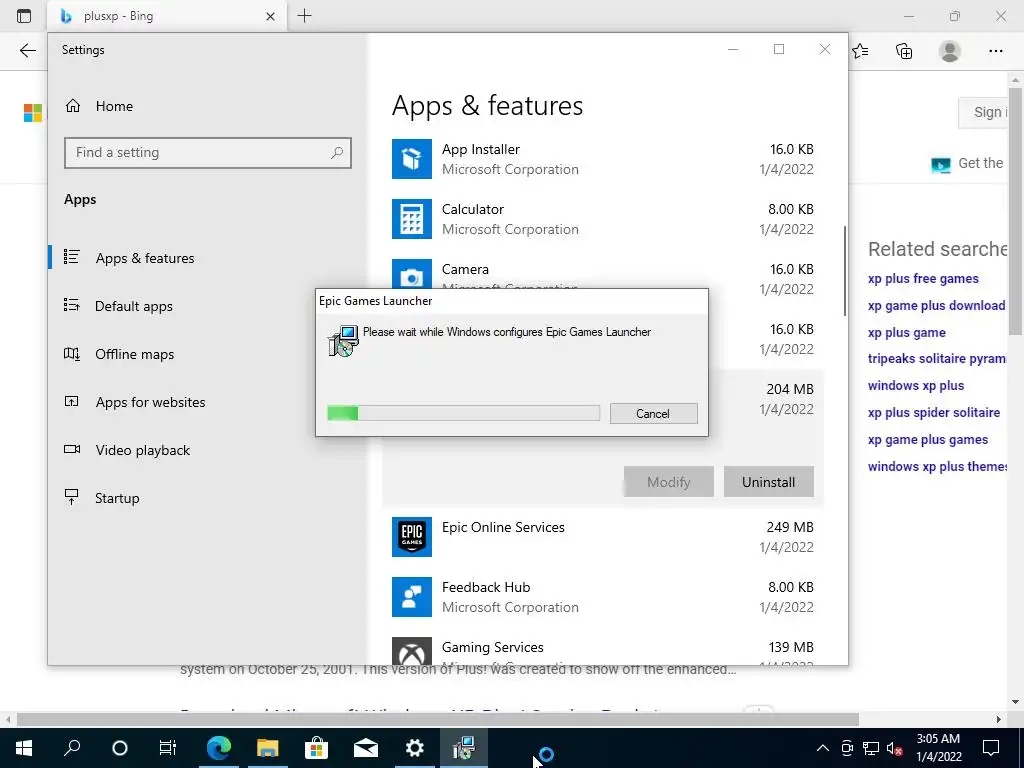
Task: Select the Epic Online Services icon
Action: (411, 537)
